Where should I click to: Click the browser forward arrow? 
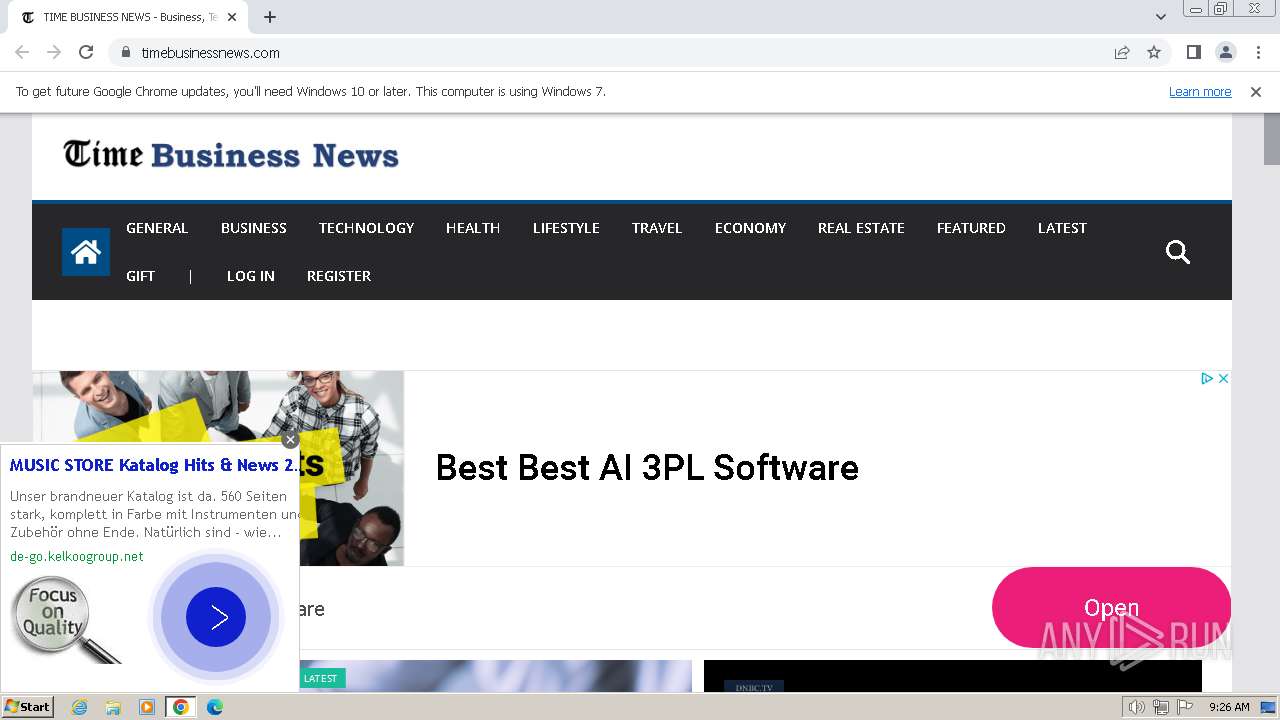point(54,52)
